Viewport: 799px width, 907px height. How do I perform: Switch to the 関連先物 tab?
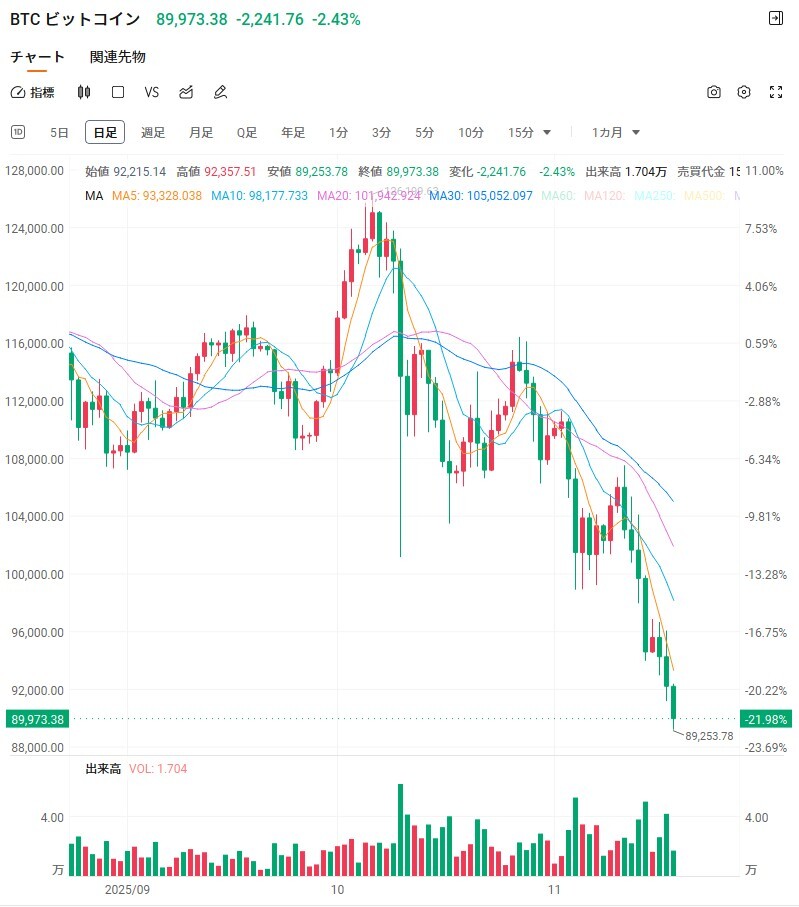(x=117, y=57)
